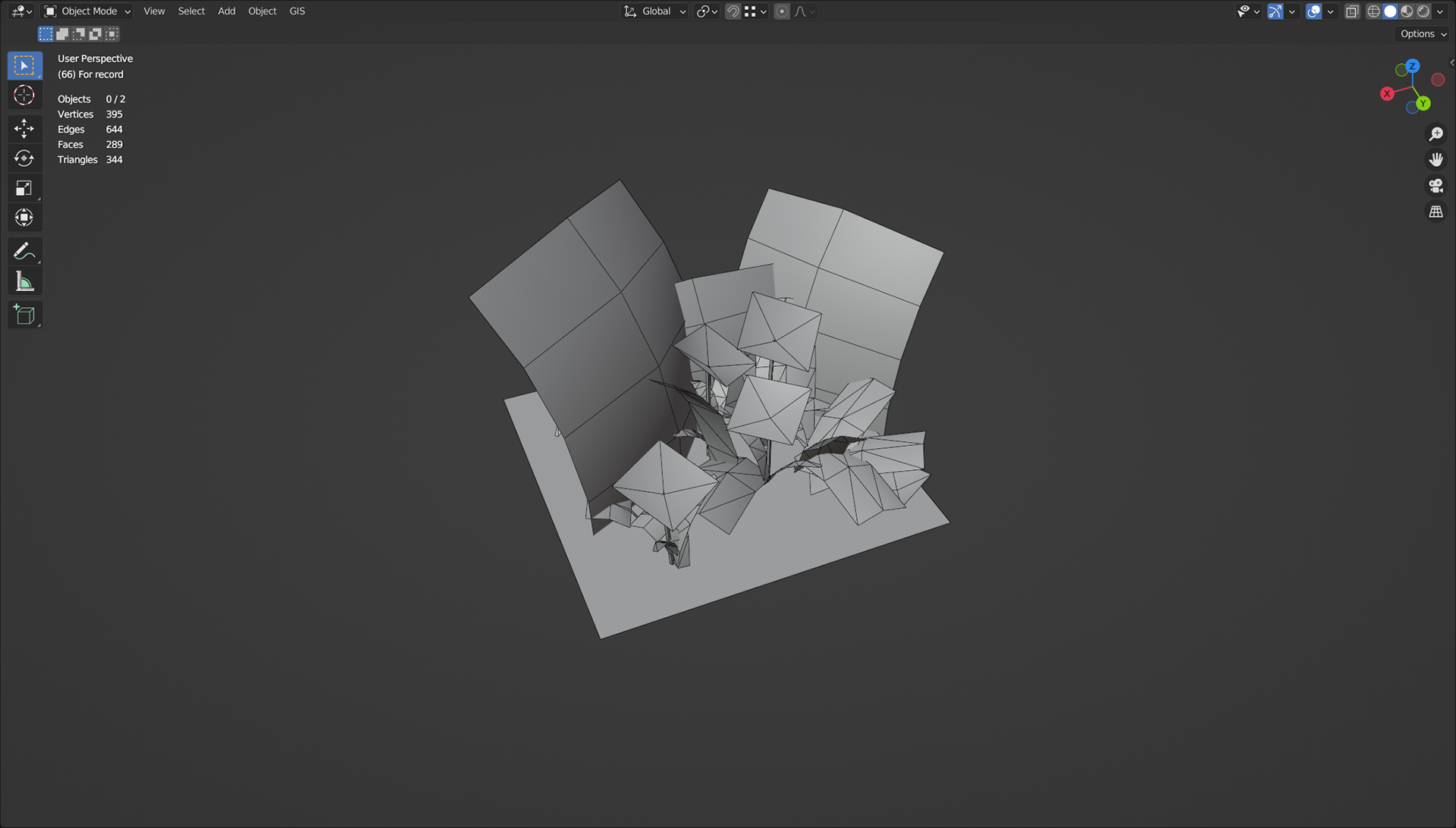Pick the Scale tool
This screenshot has width=1456, height=828.
[x=24, y=188]
